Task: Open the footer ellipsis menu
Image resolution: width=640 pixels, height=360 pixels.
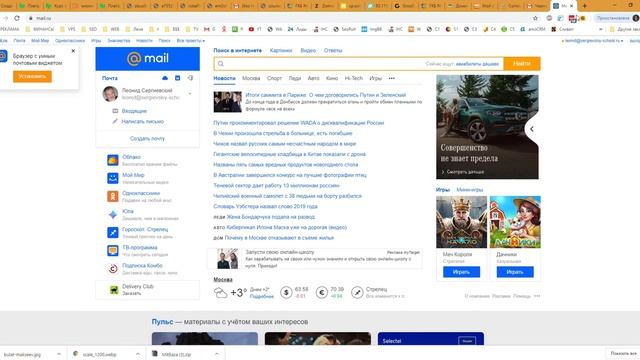Action: click(537, 296)
